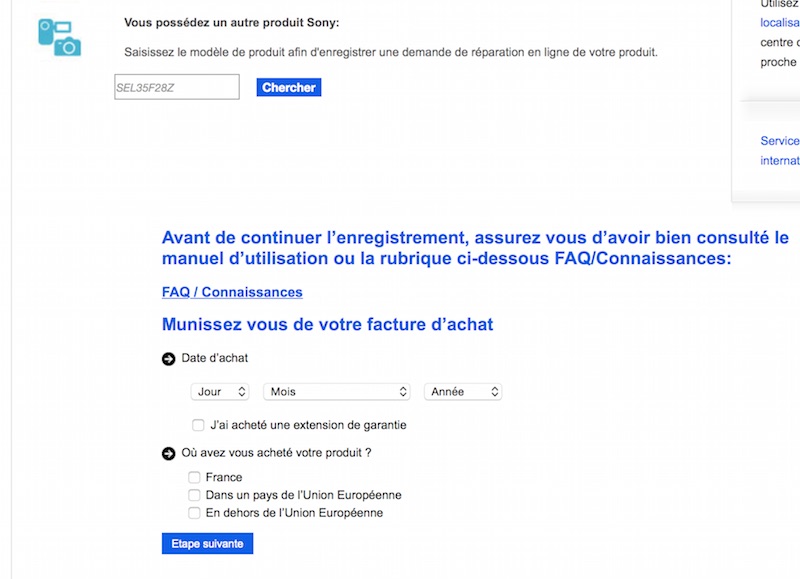Click the Année dropdown stepper arrows

[x=494, y=392]
